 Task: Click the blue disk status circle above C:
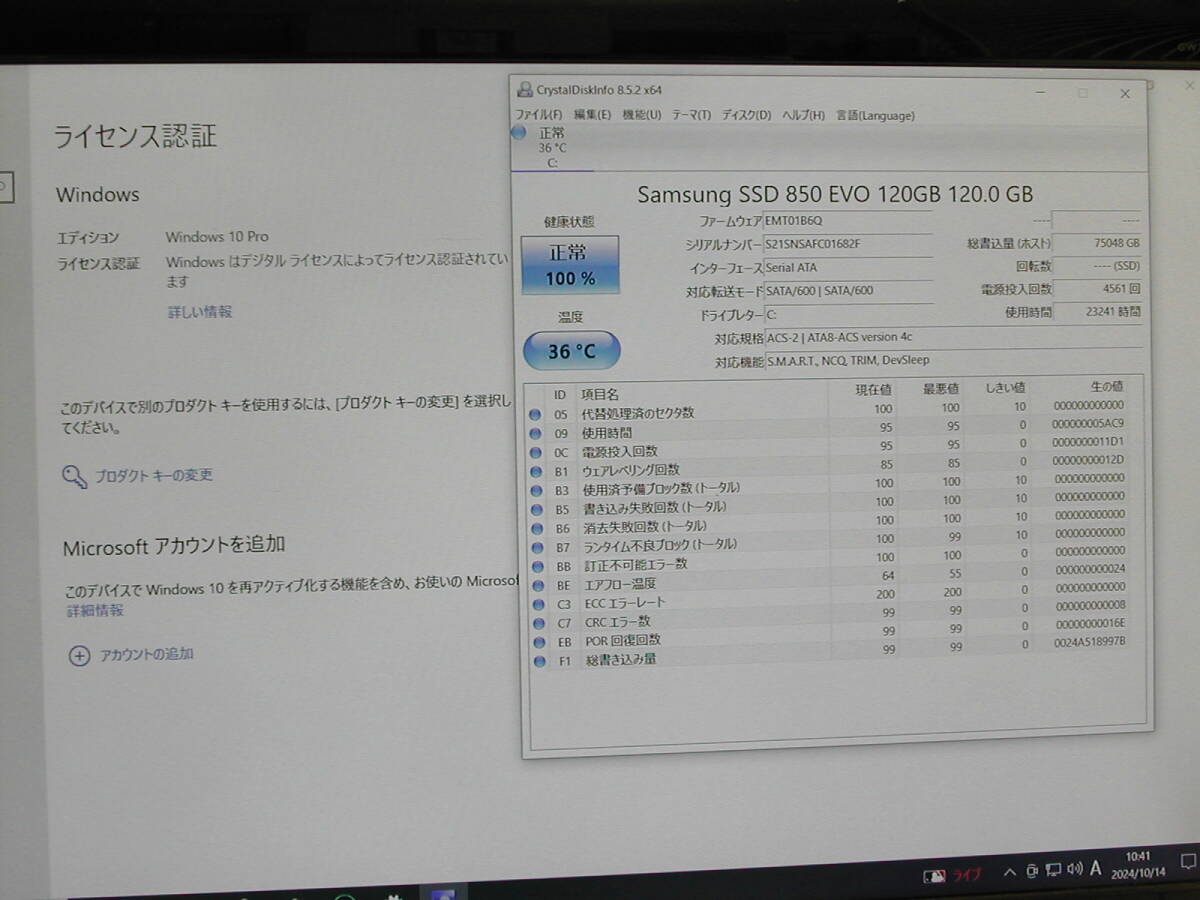[x=518, y=133]
